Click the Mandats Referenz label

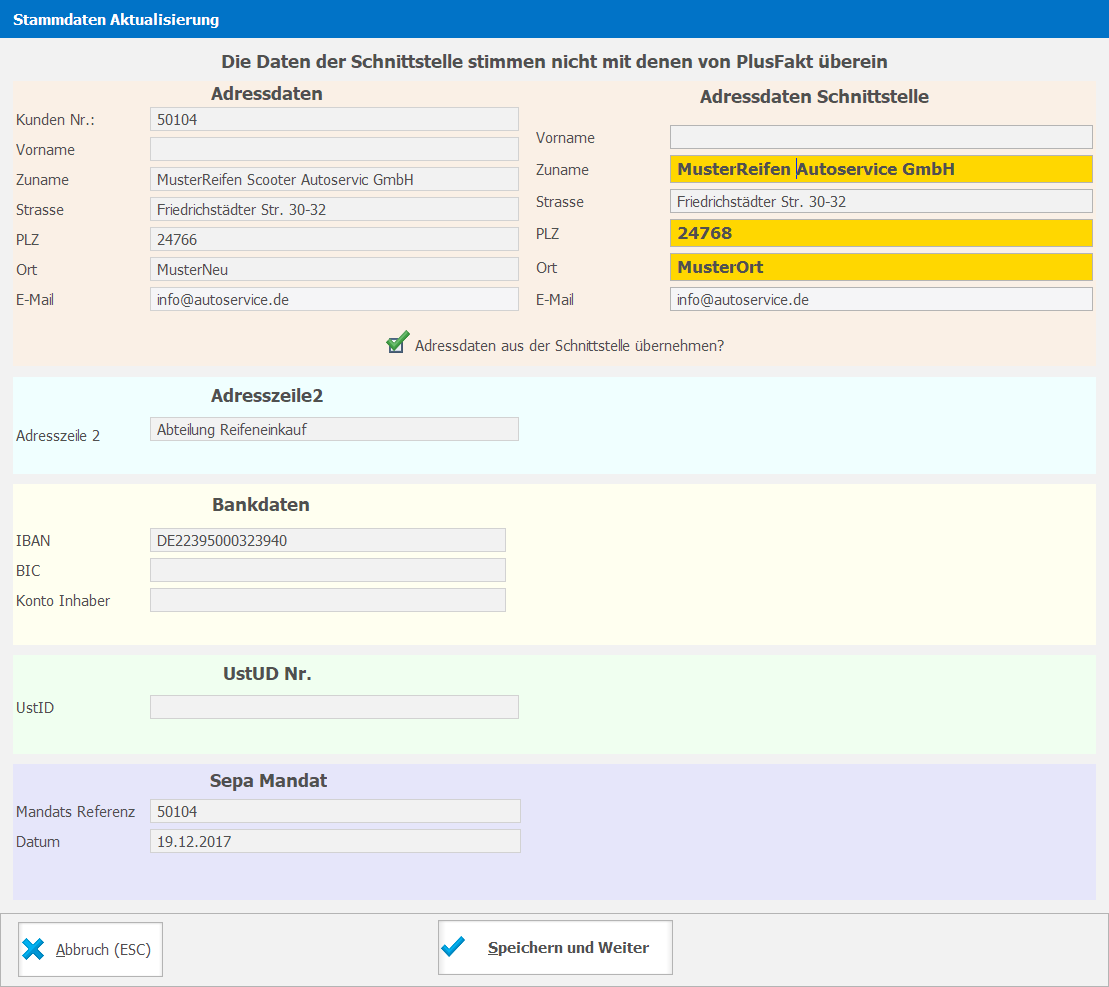click(75, 812)
